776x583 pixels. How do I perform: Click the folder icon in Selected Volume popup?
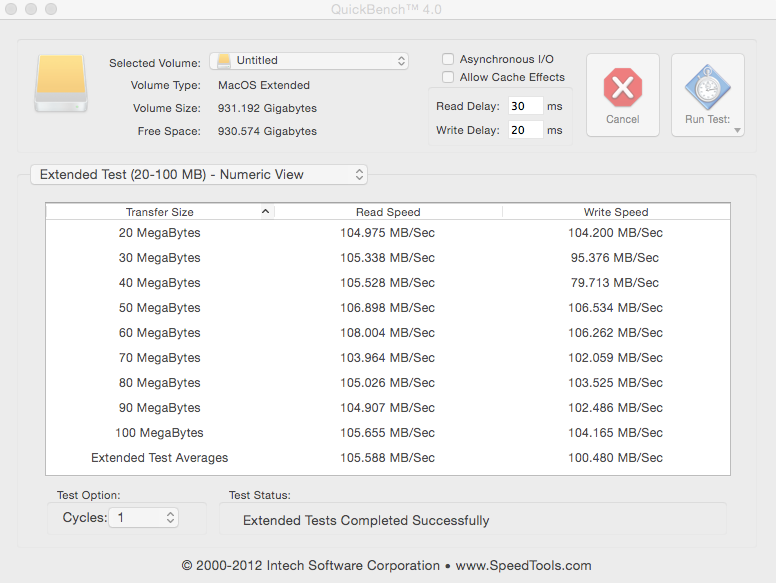click(224, 61)
